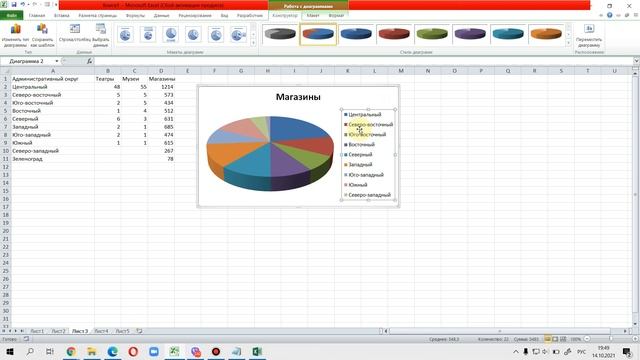Select the orange chart style
640x360 pixels.
click(546, 34)
